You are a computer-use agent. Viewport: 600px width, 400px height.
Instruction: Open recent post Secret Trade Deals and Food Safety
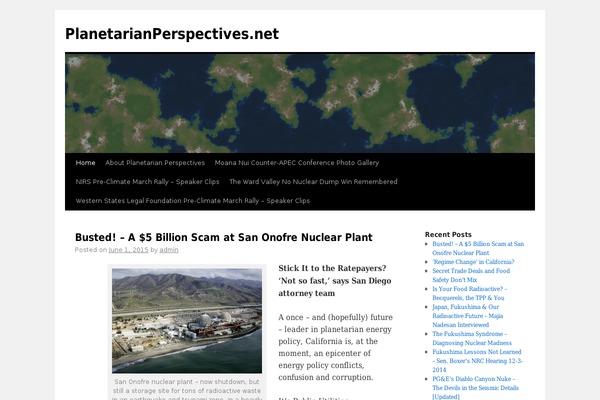[471, 275]
